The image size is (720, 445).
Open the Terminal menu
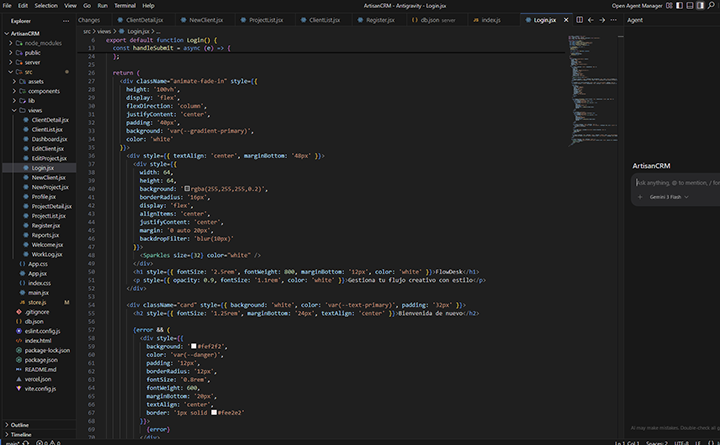click(125, 6)
